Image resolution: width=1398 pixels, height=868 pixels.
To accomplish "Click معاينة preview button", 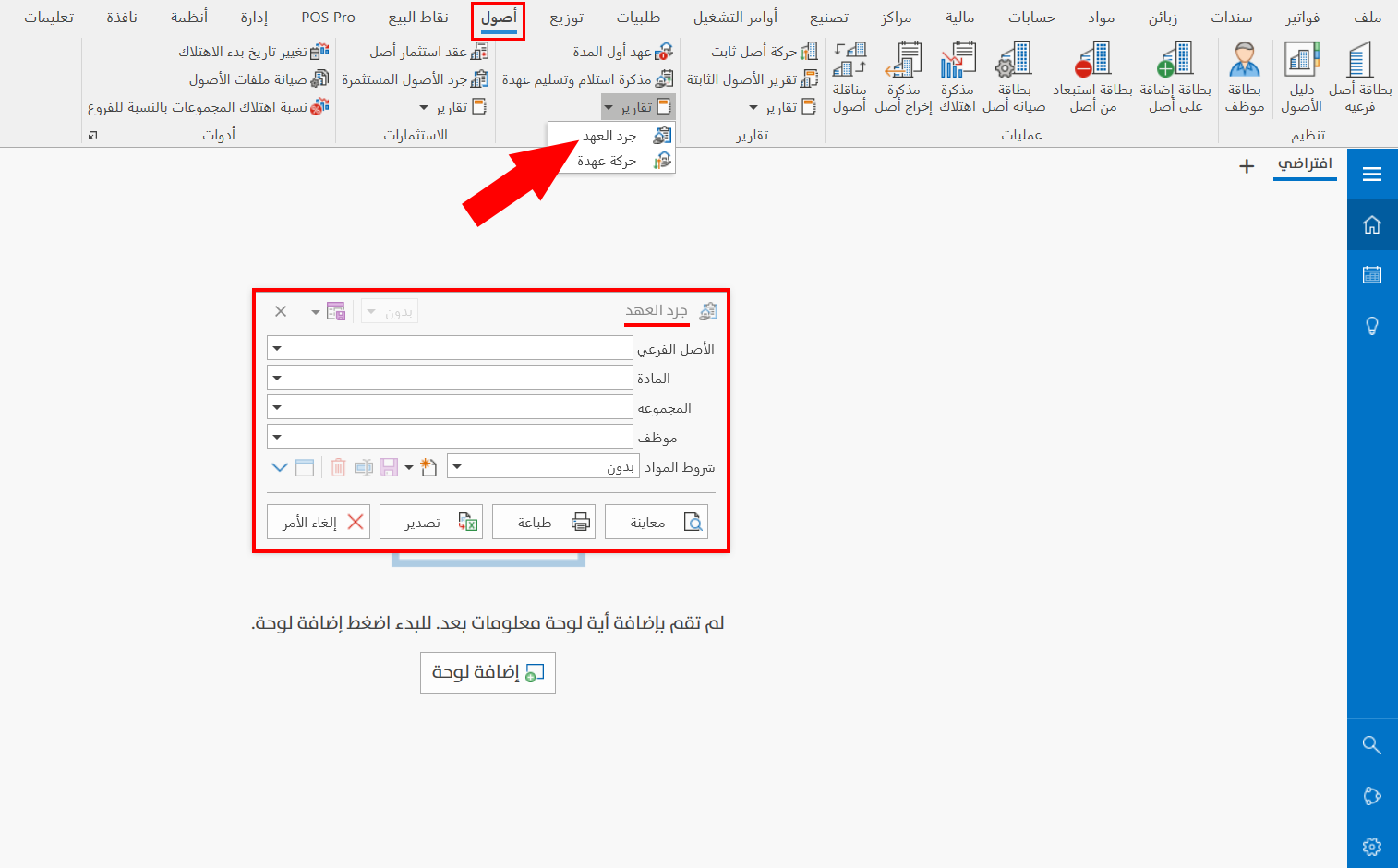I will coord(657,522).
